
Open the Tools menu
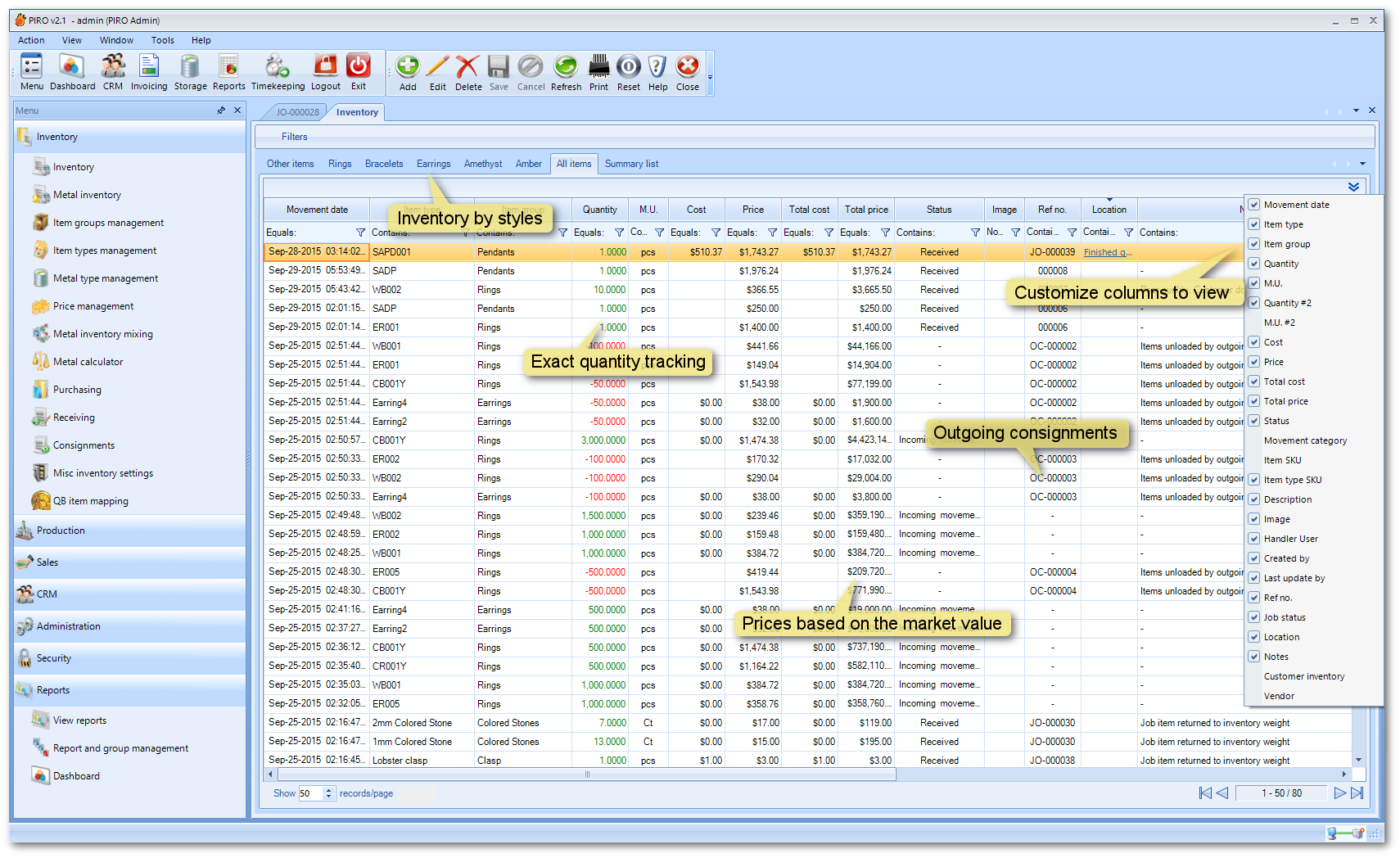(162, 40)
